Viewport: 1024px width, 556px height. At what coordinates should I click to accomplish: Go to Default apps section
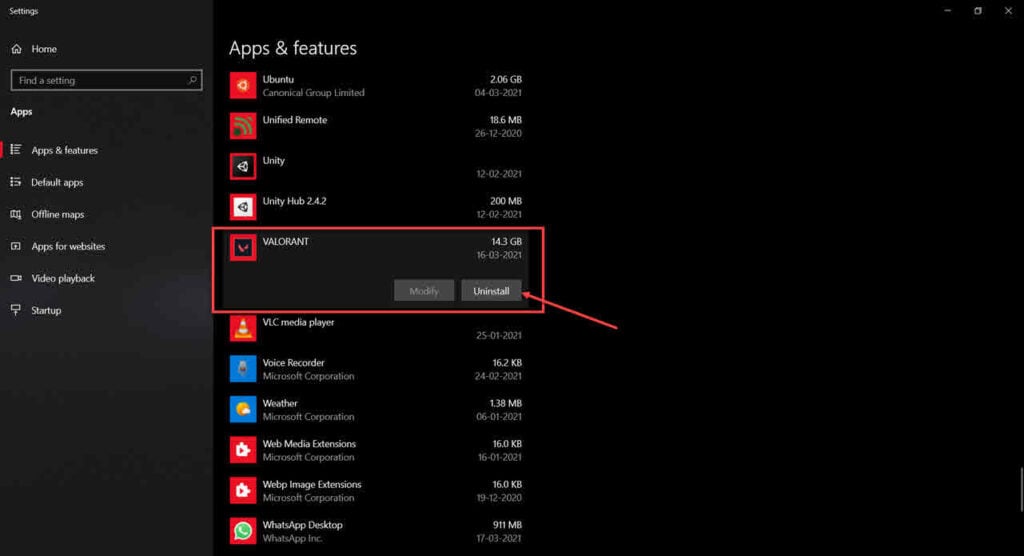[57, 182]
